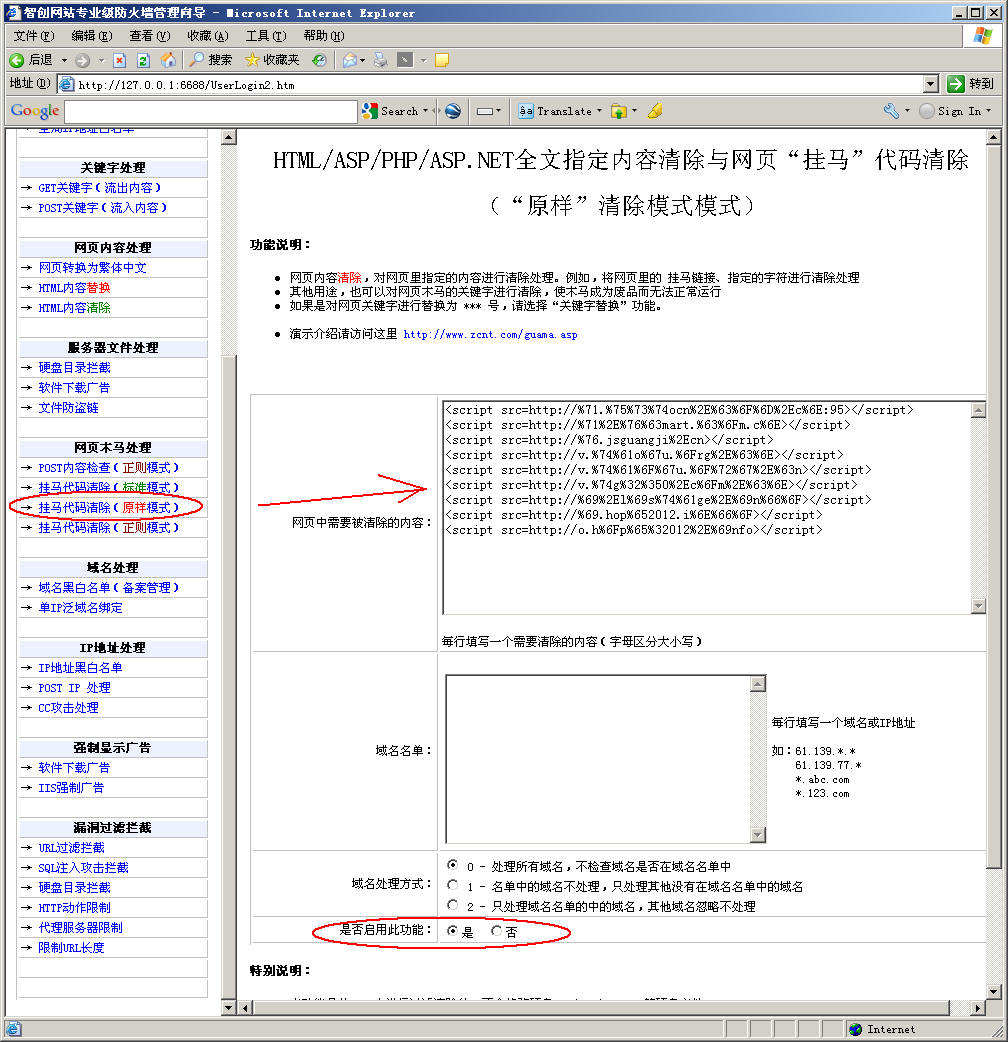Stop page loading with the red X icon
The width and height of the screenshot is (1008, 1042).
click(x=120, y=60)
